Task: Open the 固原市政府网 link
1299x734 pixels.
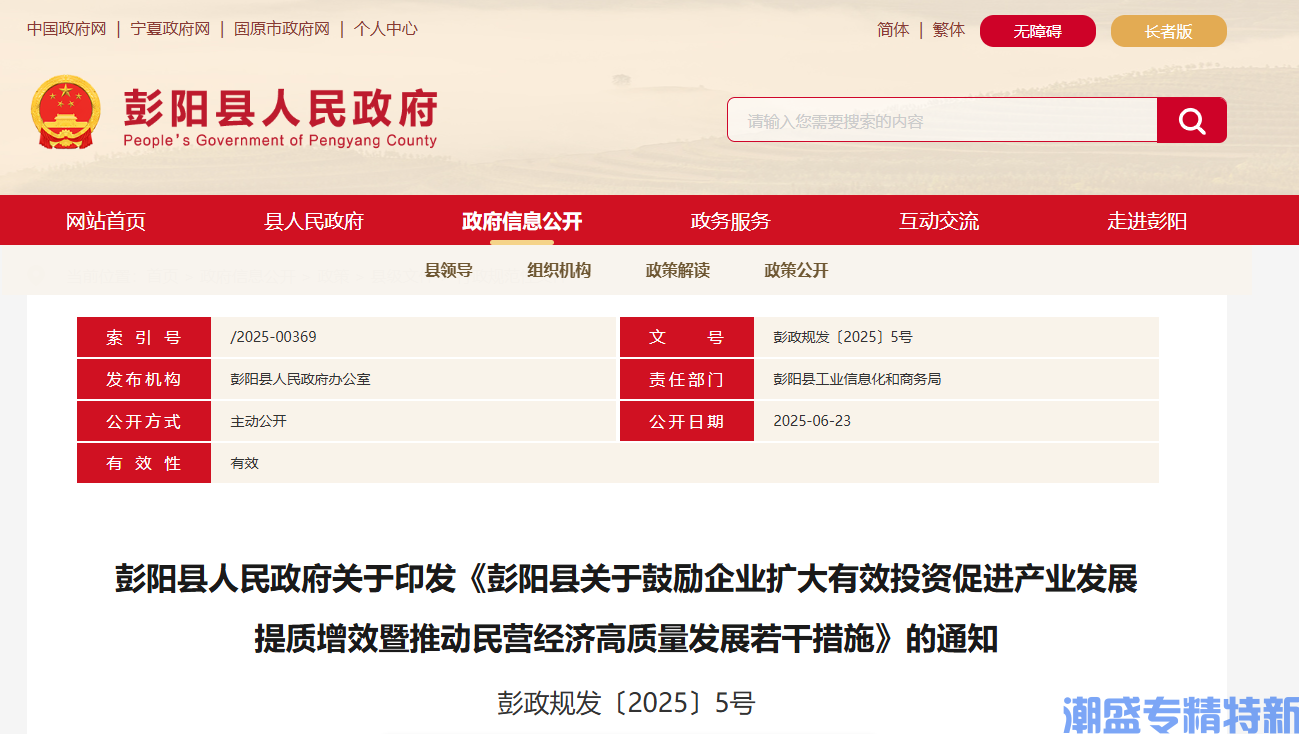Action: coord(282,29)
